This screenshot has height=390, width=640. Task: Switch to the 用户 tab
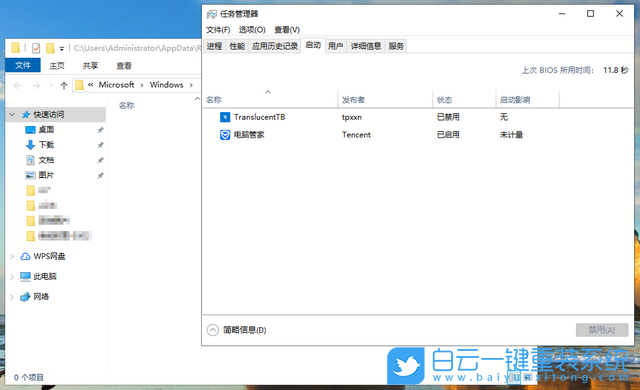pyautogui.click(x=336, y=46)
